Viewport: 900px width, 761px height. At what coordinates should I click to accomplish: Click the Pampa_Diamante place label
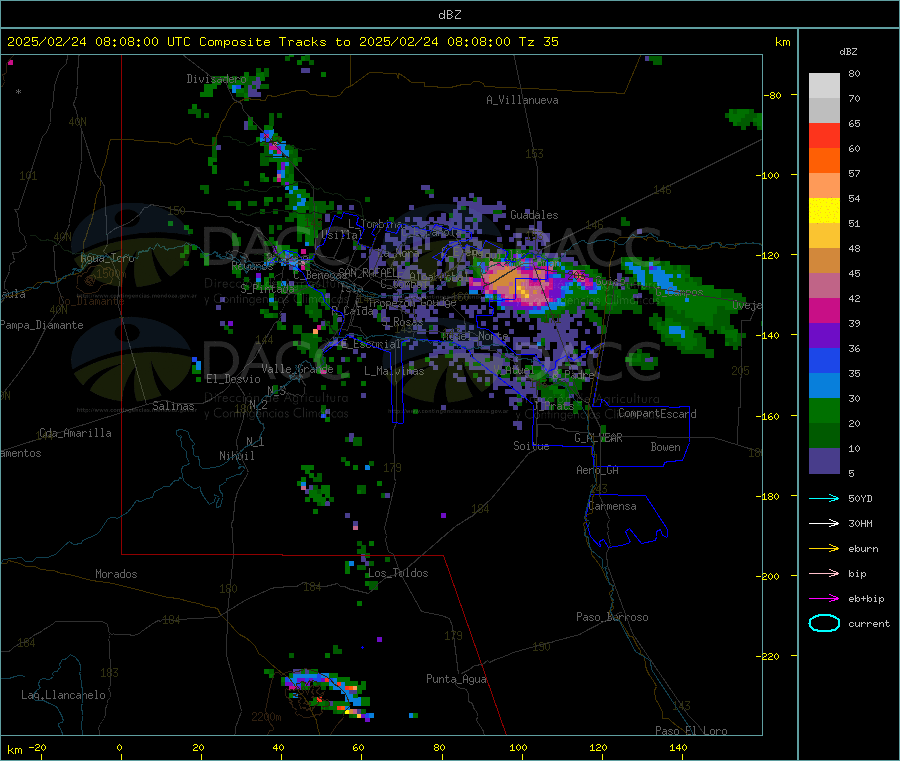tap(42, 325)
